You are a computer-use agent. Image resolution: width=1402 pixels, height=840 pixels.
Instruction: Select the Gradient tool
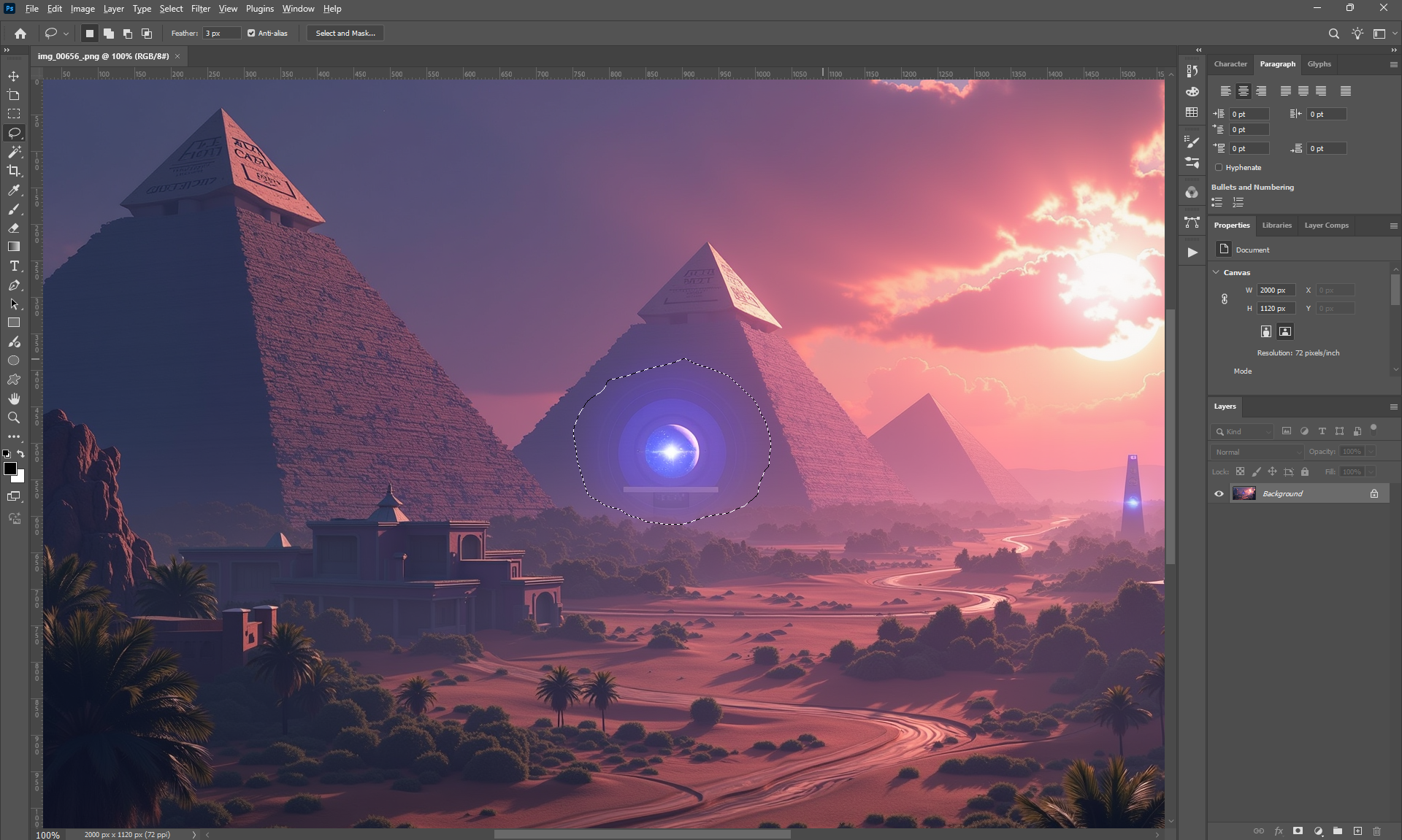click(x=14, y=247)
